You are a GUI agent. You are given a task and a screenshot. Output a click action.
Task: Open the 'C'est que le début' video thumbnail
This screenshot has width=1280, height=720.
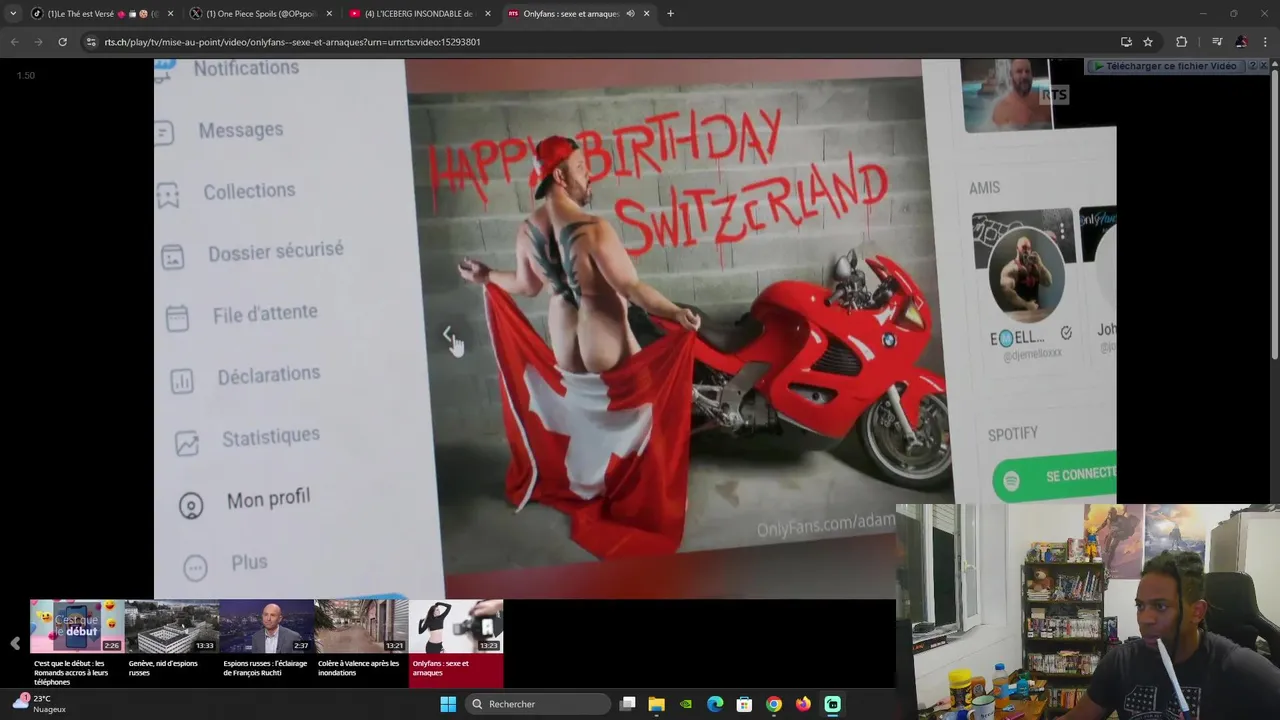point(76,626)
